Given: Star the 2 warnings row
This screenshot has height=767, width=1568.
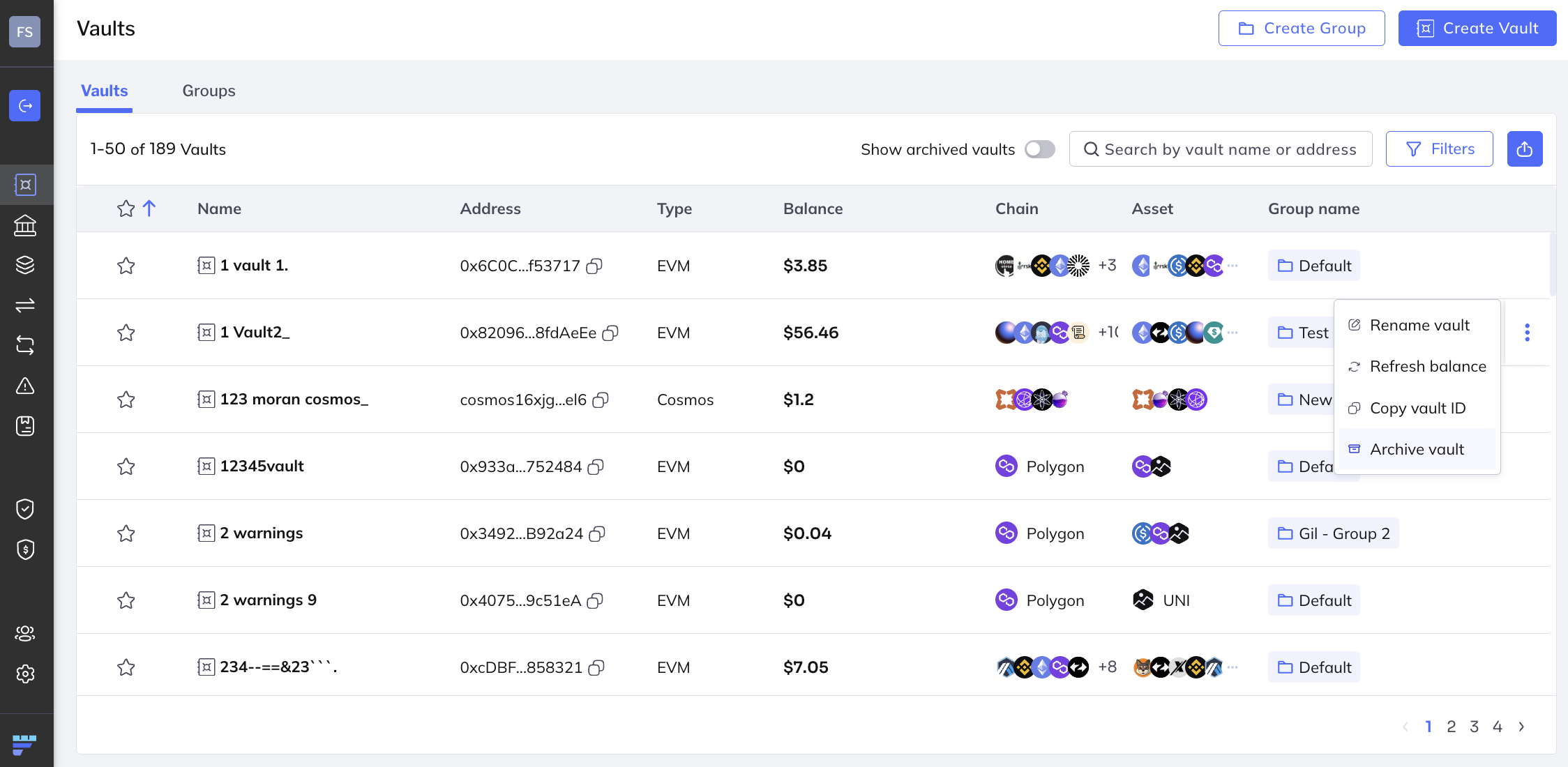Looking at the screenshot, I should pos(126,533).
